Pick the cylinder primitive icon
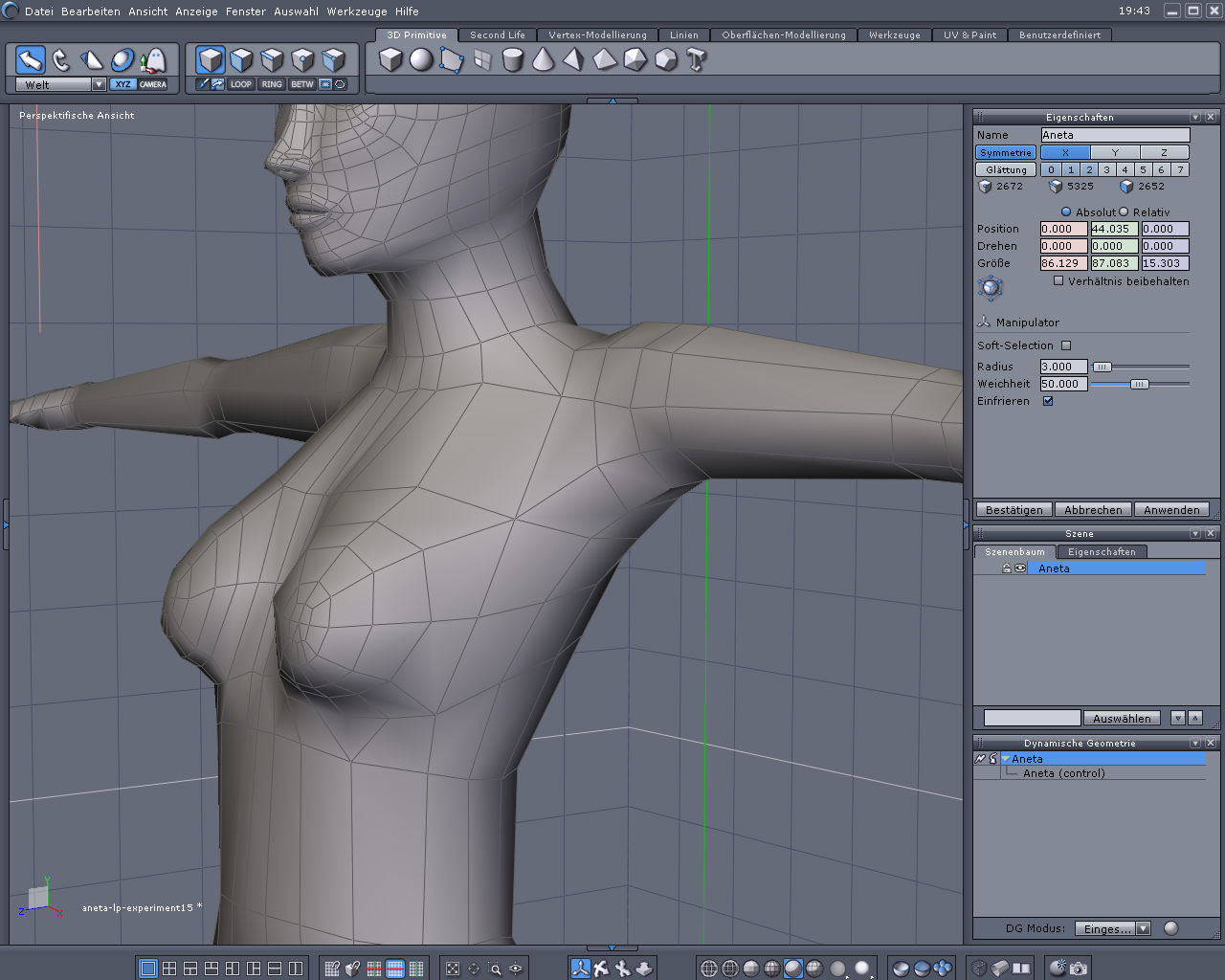 point(513,60)
